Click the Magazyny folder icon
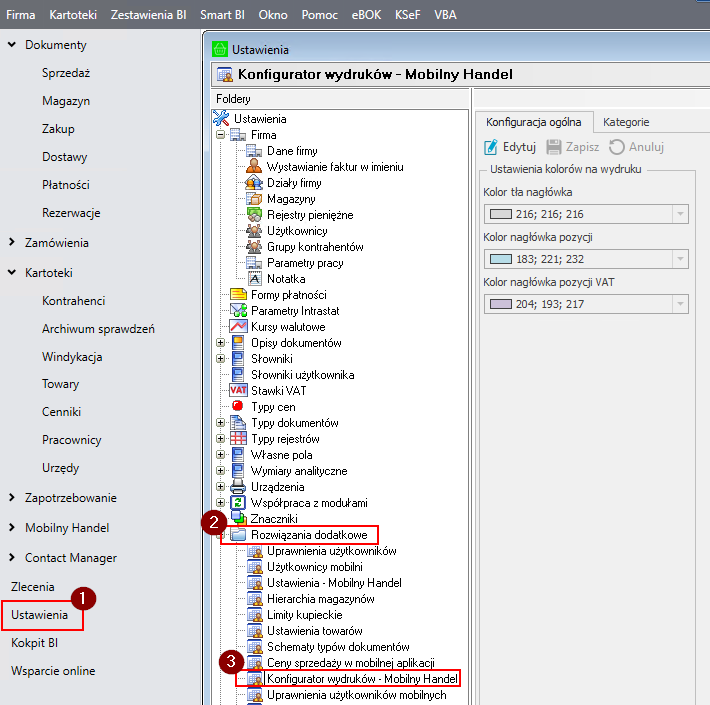The height and width of the screenshot is (705, 710). click(x=254, y=199)
